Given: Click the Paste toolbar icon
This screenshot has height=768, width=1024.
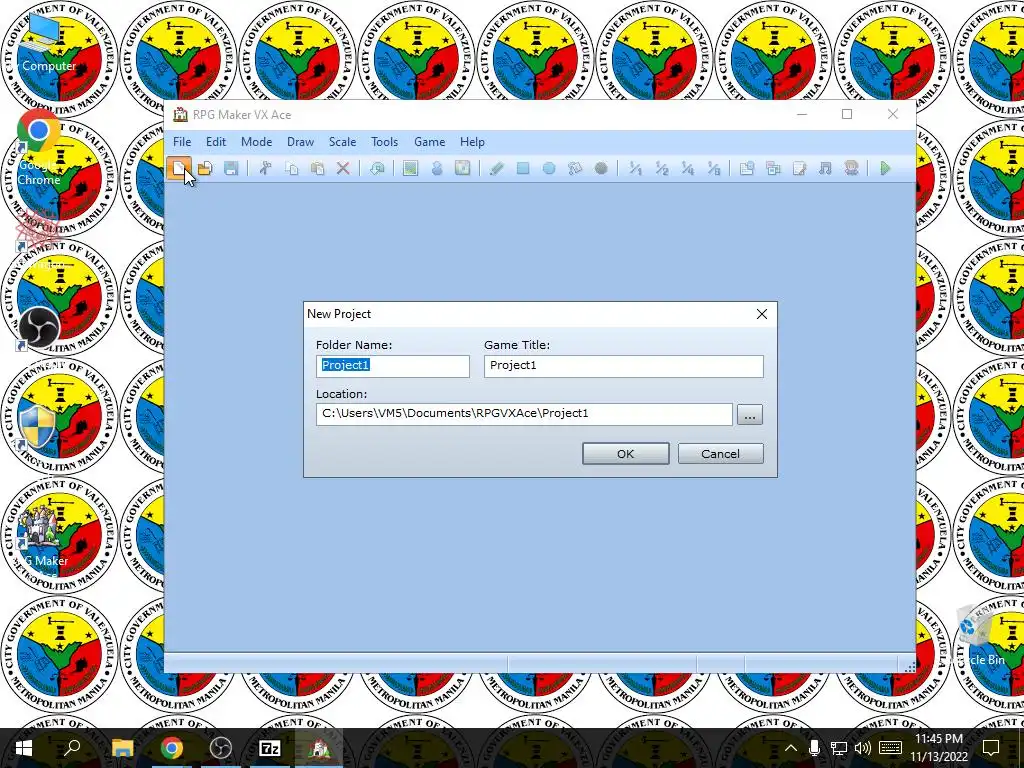Looking at the screenshot, I should coord(317,168).
